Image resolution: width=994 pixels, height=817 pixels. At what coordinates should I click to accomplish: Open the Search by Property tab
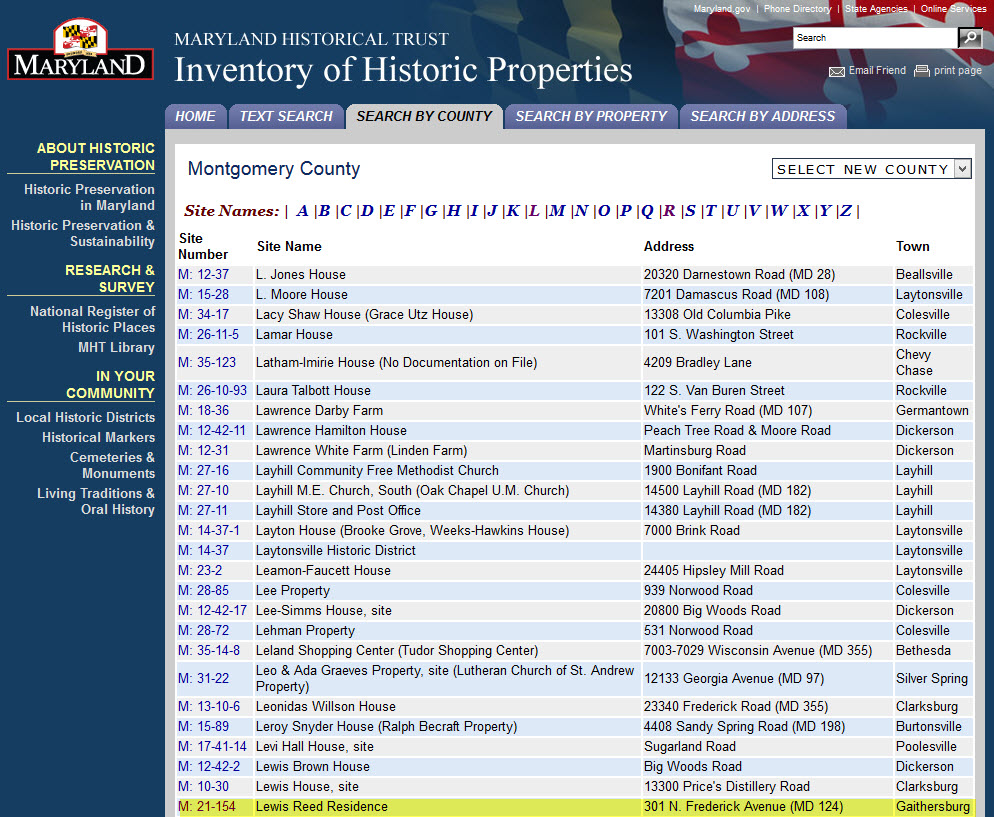point(591,116)
